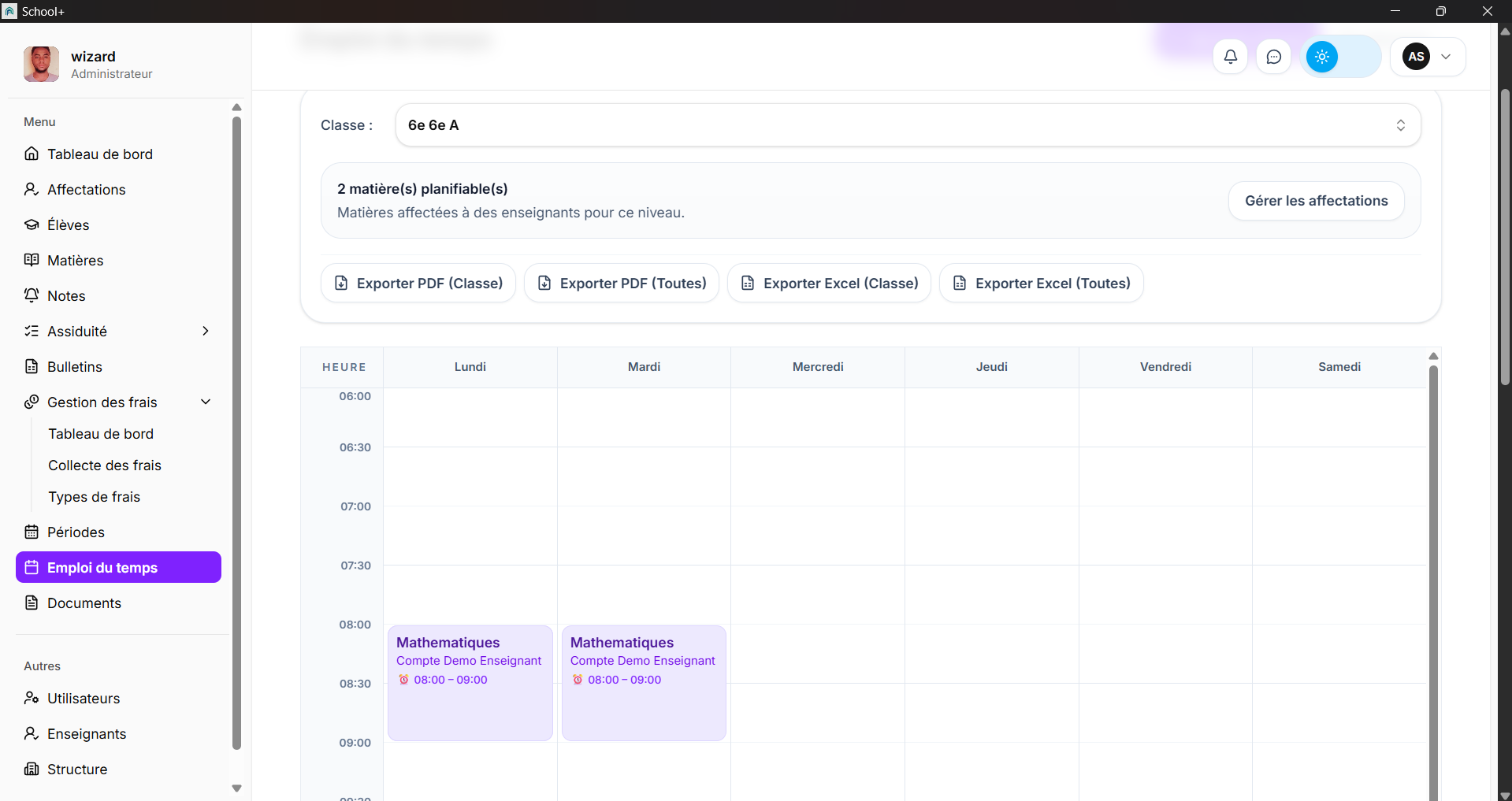The height and width of the screenshot is (801, 1512).
Task: Open the Enseignants menu item
Action: pyautogui.click(x=118, y=733)
